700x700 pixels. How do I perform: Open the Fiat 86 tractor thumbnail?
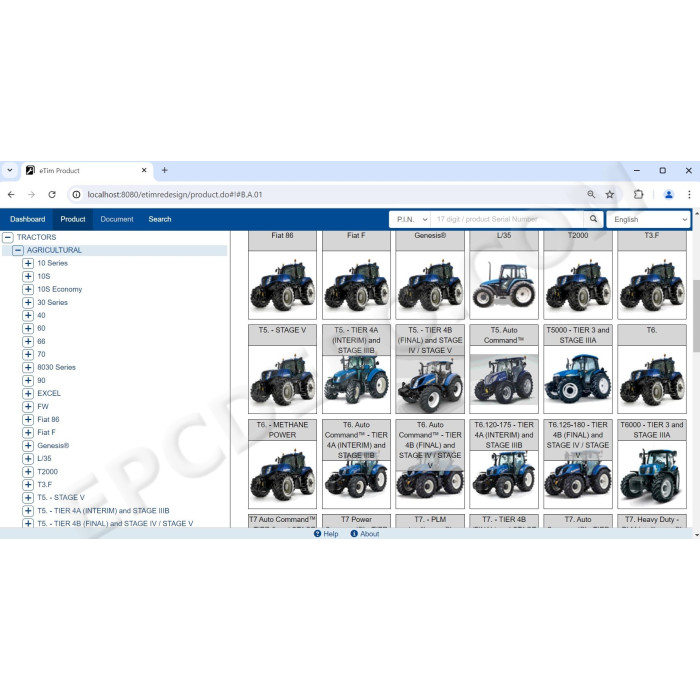[282, 285]
